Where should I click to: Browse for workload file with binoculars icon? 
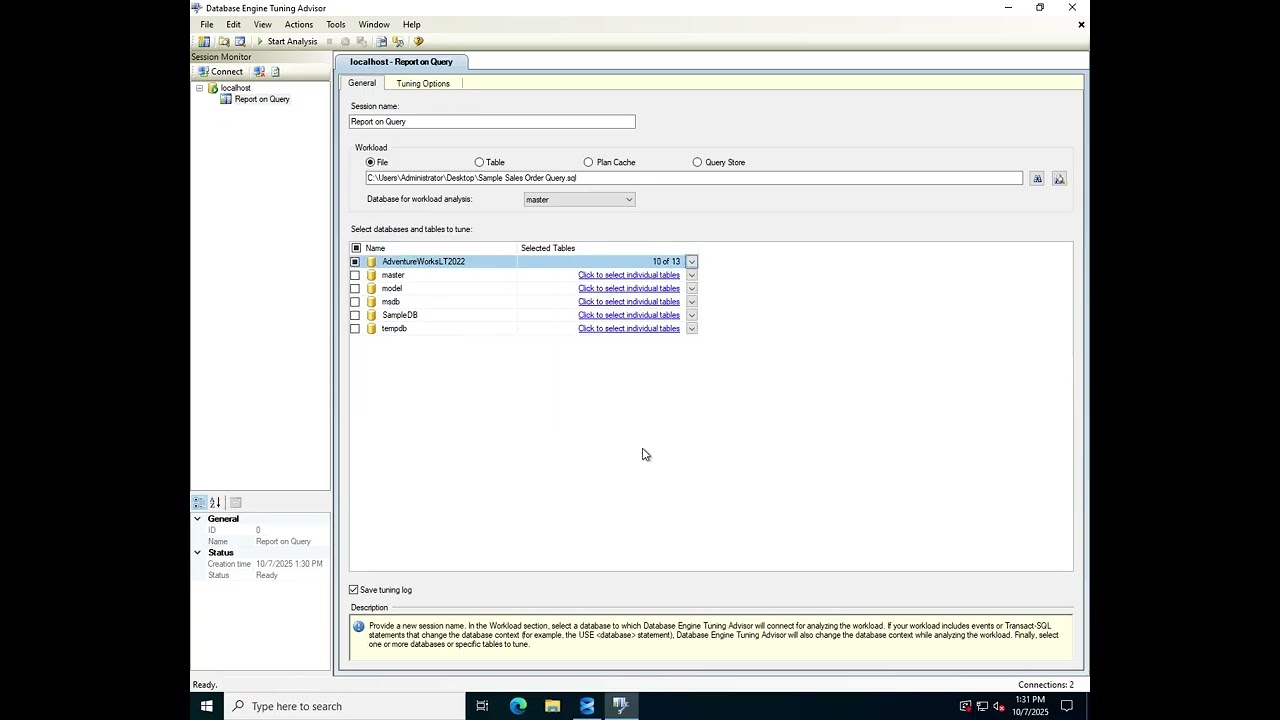click(x=1037, y=179)
